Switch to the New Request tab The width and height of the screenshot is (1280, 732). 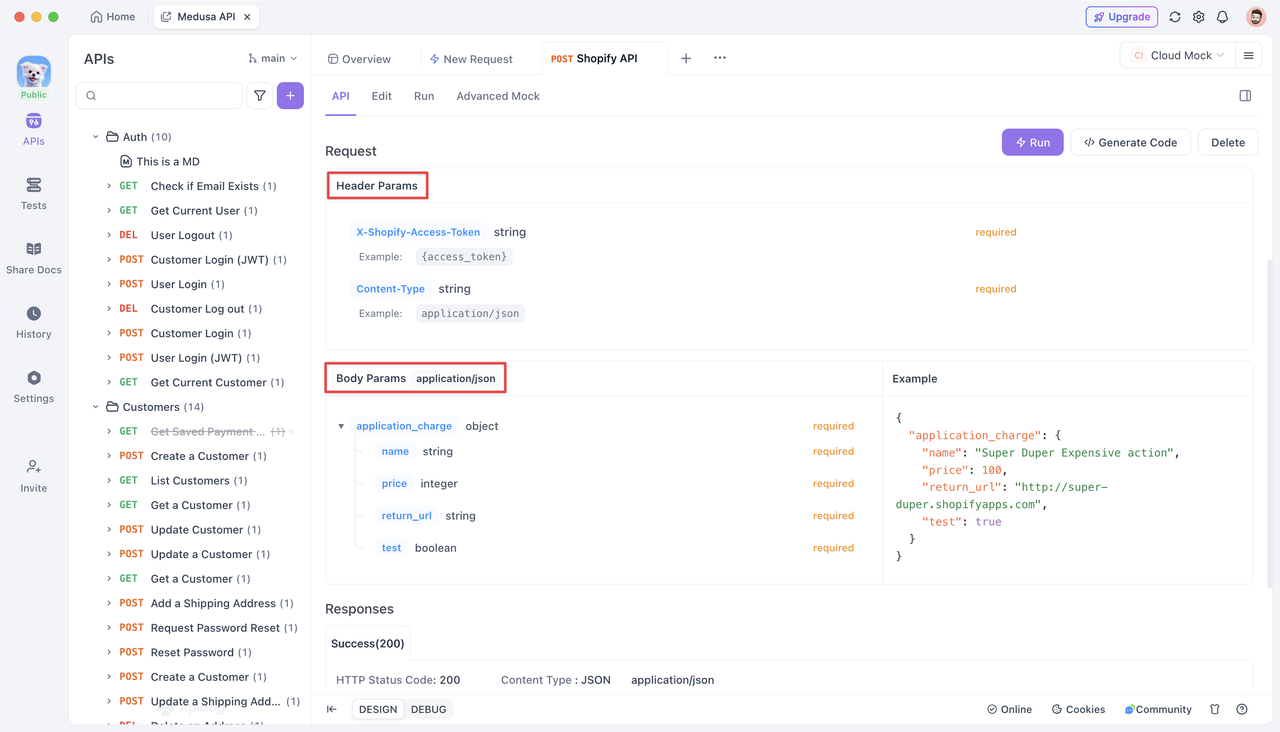pyautogui.click(x=471, y=59)
